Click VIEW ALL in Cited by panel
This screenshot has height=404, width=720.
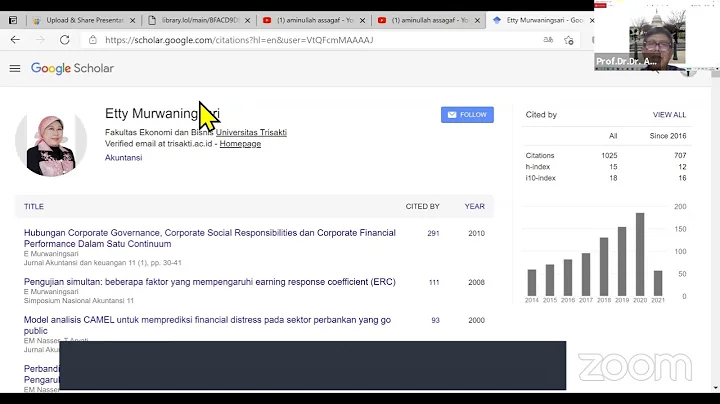[x=669, y=115]
